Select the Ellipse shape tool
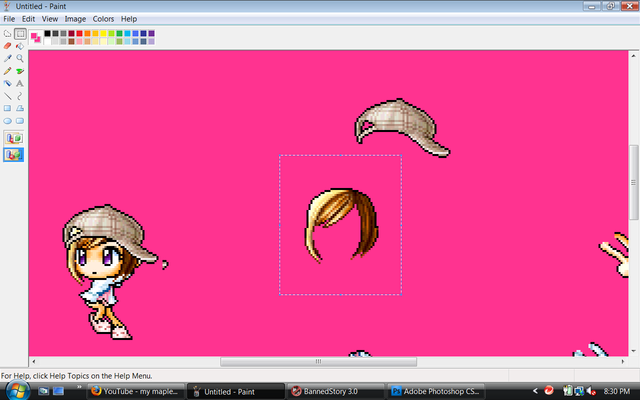The width and height of the screenshot is (640, 400). [7, 121]
